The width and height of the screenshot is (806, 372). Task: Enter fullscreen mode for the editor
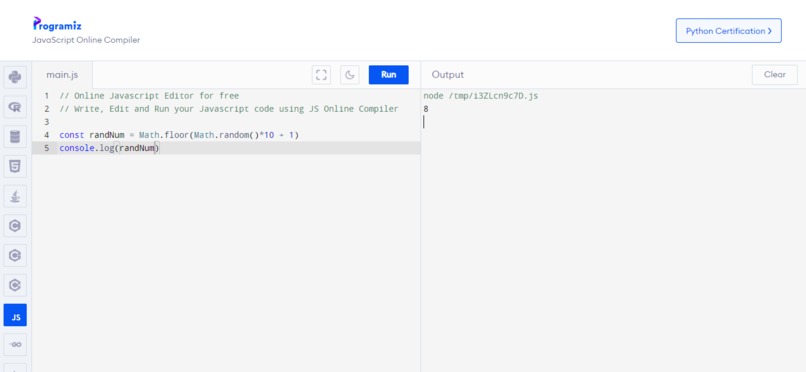click(321, 75)
